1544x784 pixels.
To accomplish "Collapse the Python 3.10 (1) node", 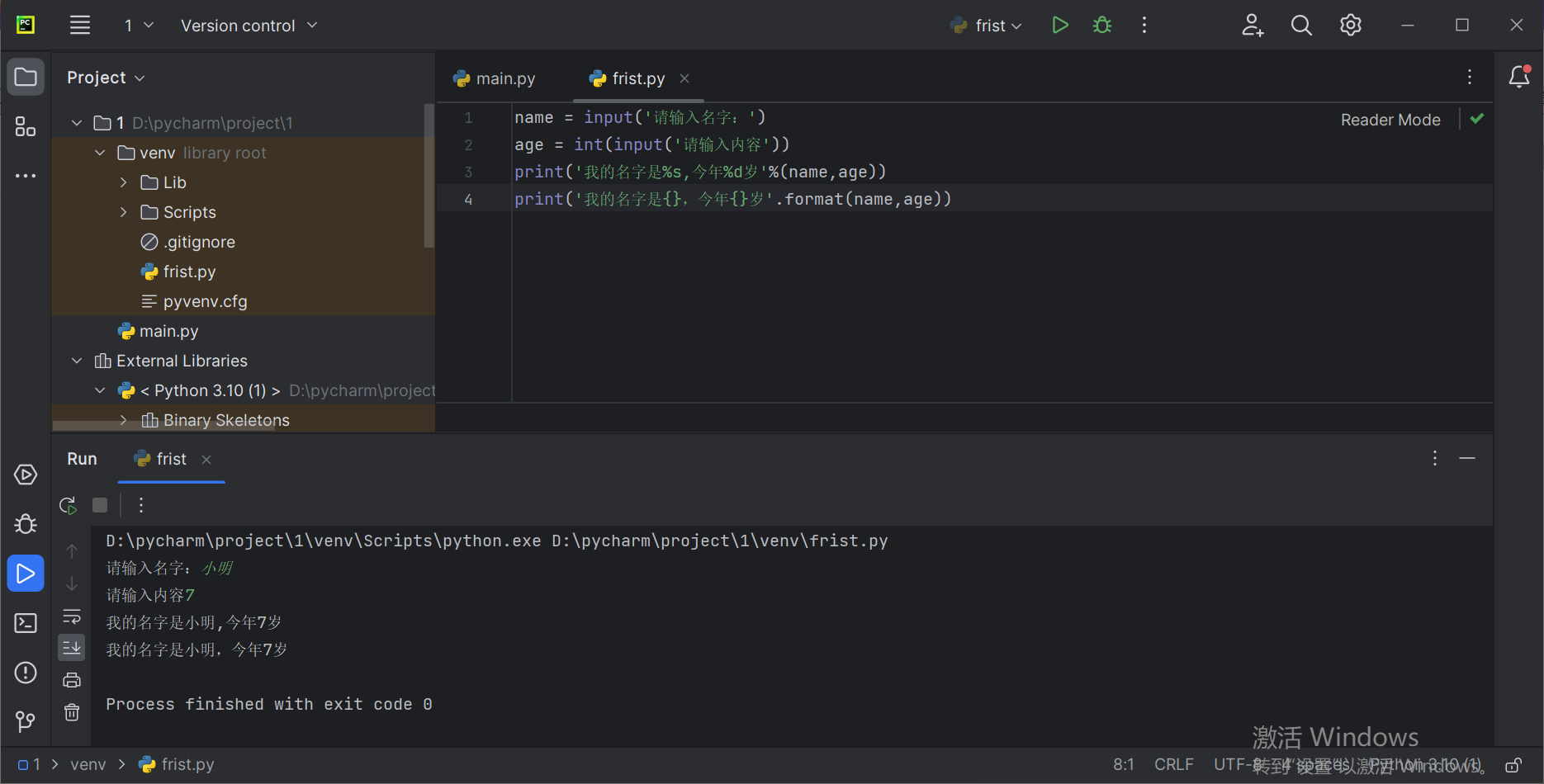I will tap(100, 390).
